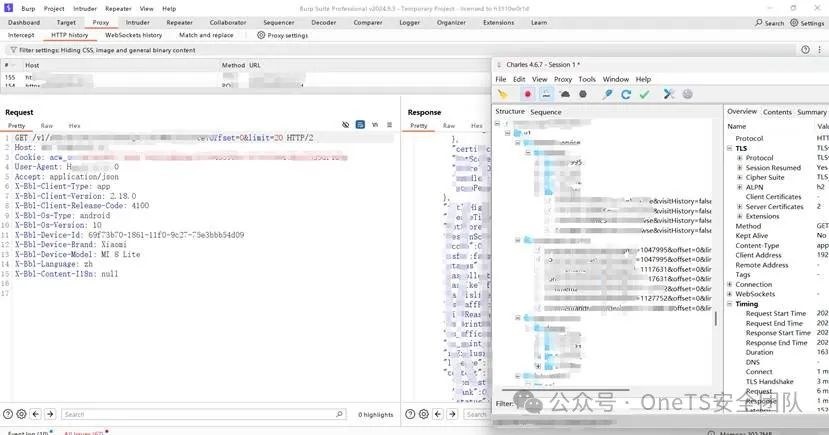
Task: Click the Burp Search icon in the top bar
Action: 770,23
